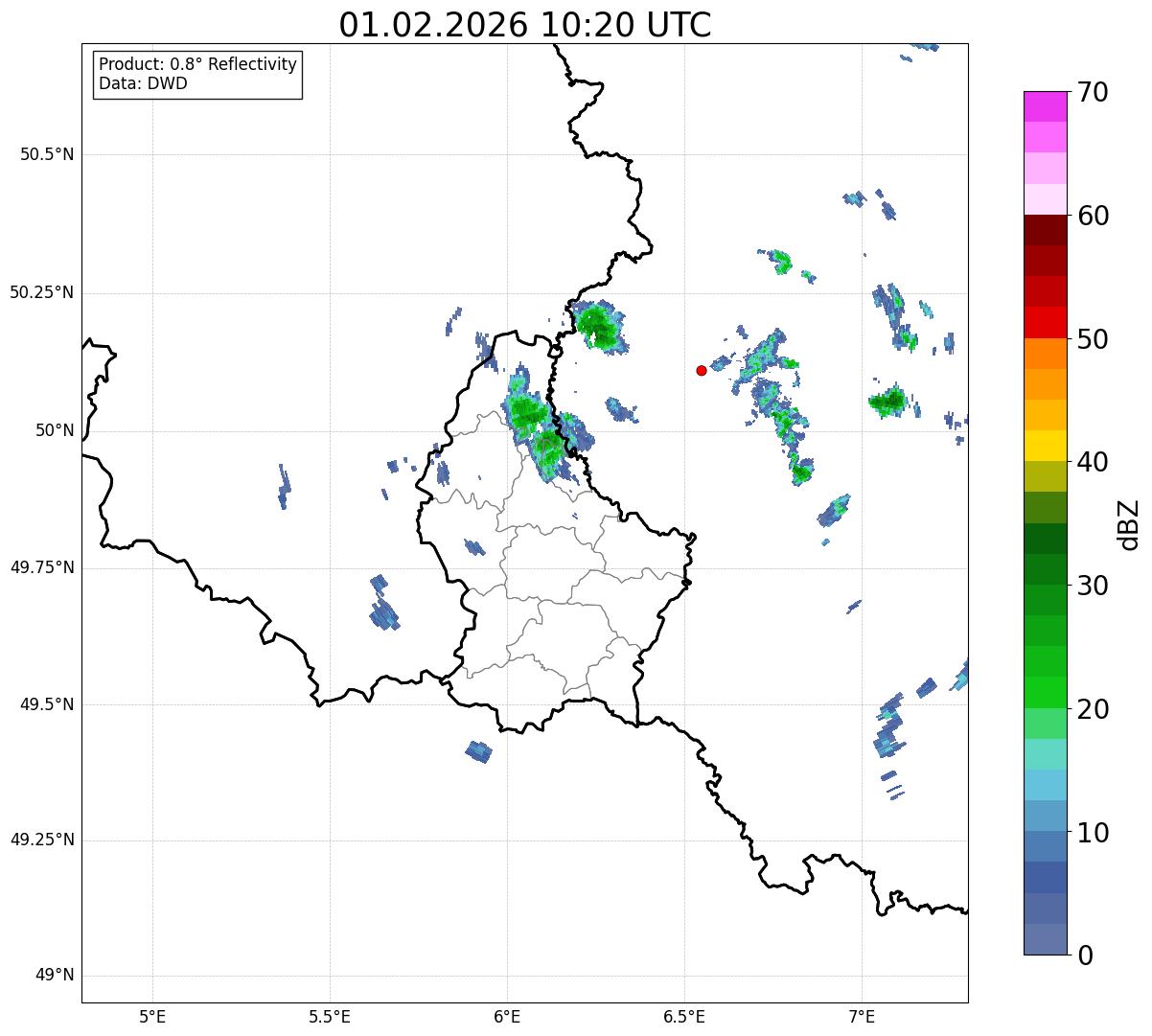This screenshot has width=1152, height=1036.
Task: Click the dark maroon swatch below 60
Action: (1046, 230)
